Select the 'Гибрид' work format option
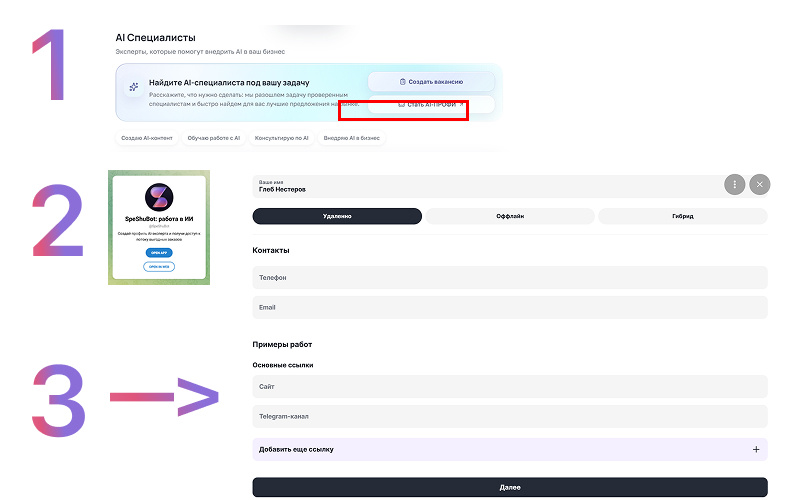Screen dimensions: 800x500 tap(683, 216)
